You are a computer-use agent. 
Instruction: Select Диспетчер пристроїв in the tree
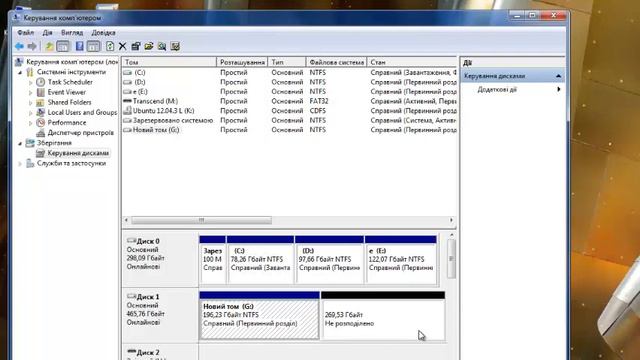click(x=80, y=133)
